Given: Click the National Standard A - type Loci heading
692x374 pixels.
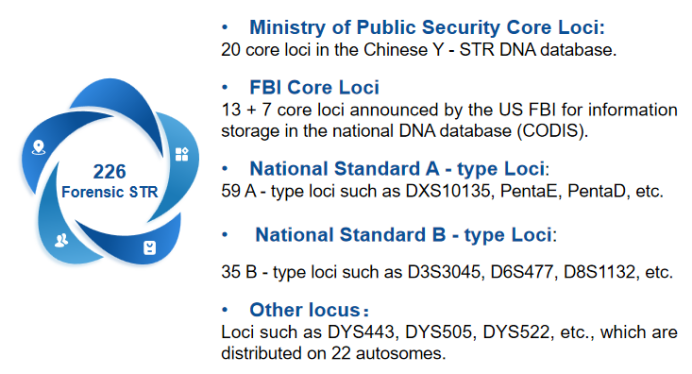Looking at the screenshot, I should pyautogui.click(x=399, y=169).
